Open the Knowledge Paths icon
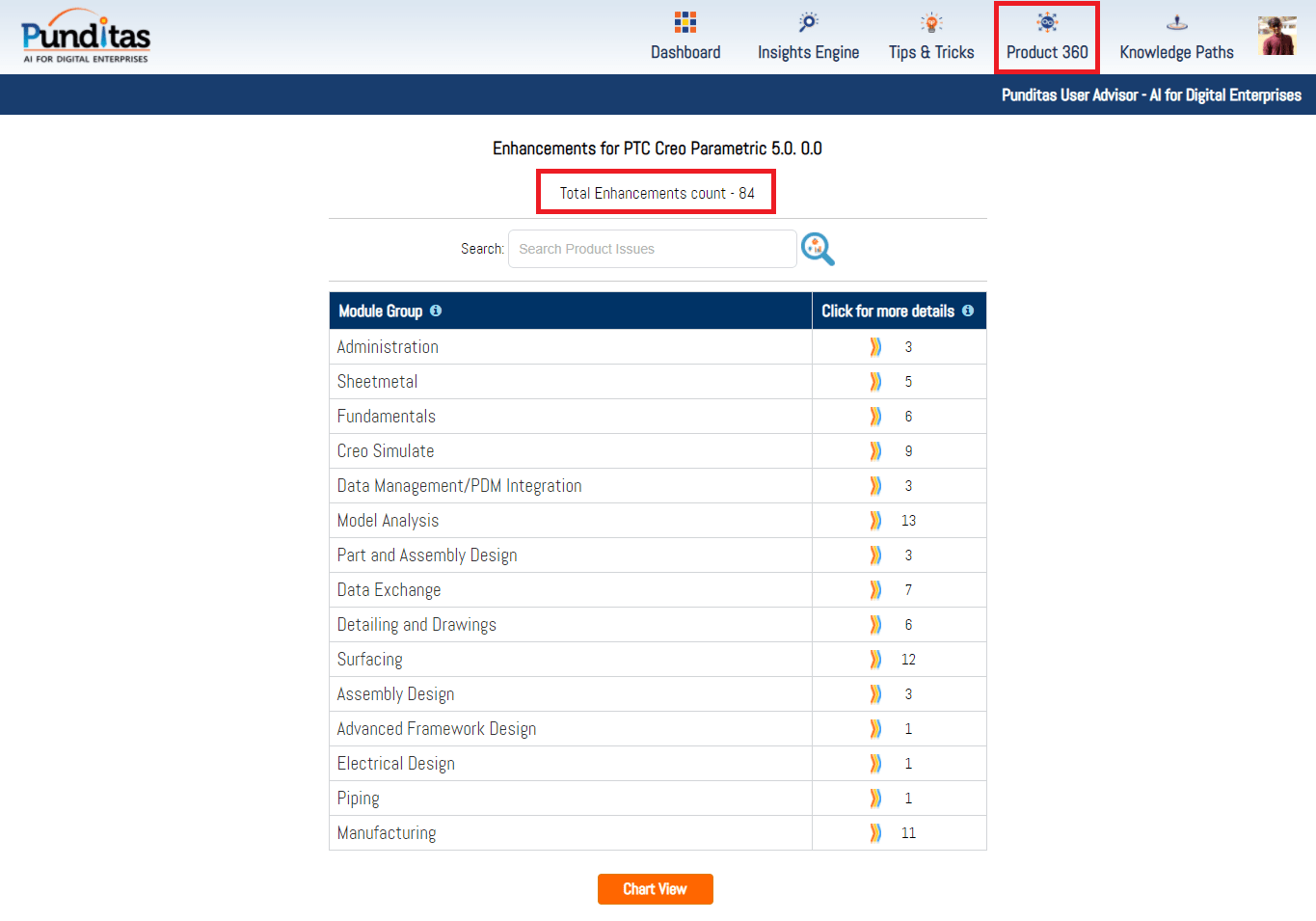 click(1176, 22)
